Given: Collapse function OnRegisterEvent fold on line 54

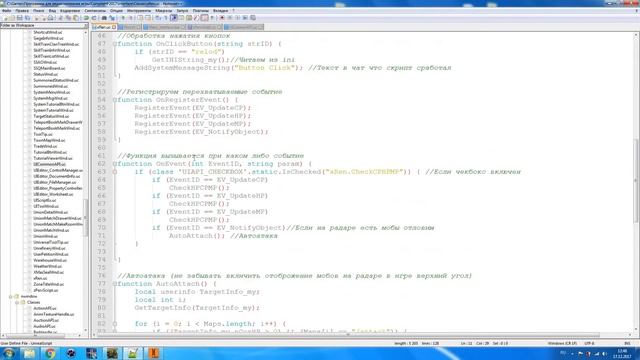Looking at the screenshot, I should [115, 100].
